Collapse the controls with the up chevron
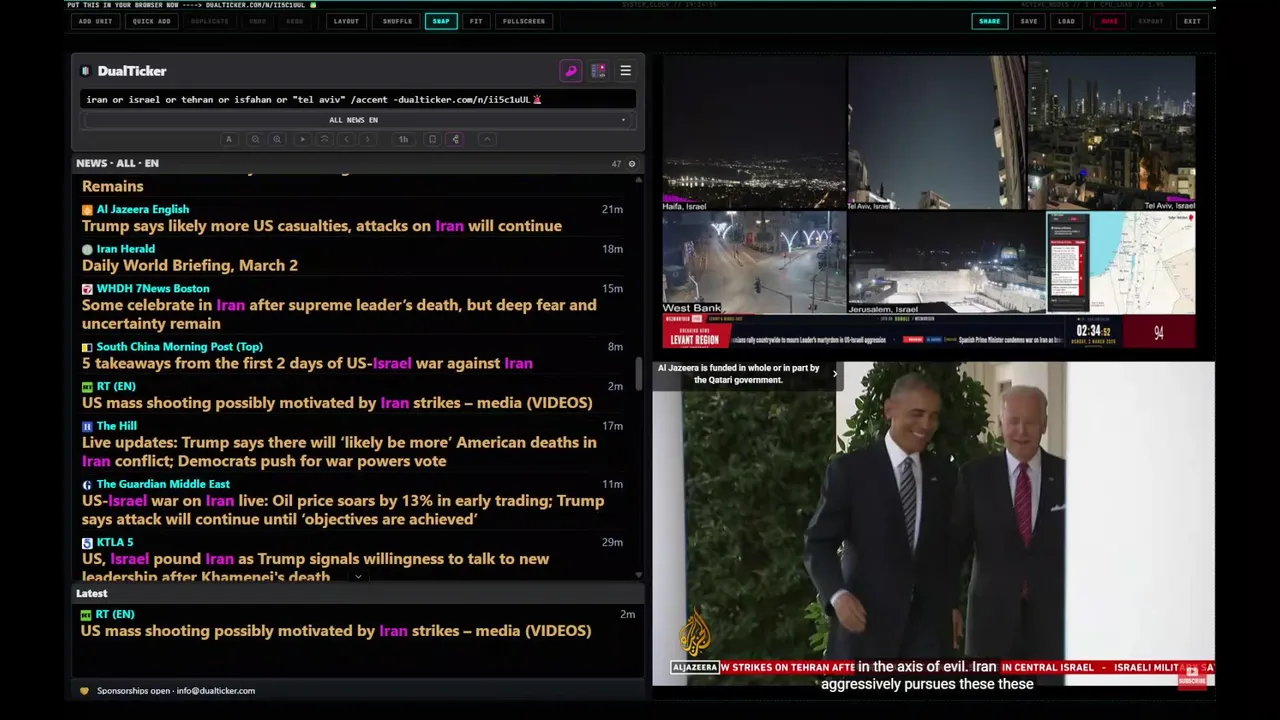This screenshot has width=1280, height=720. click(x=487, y=139)
